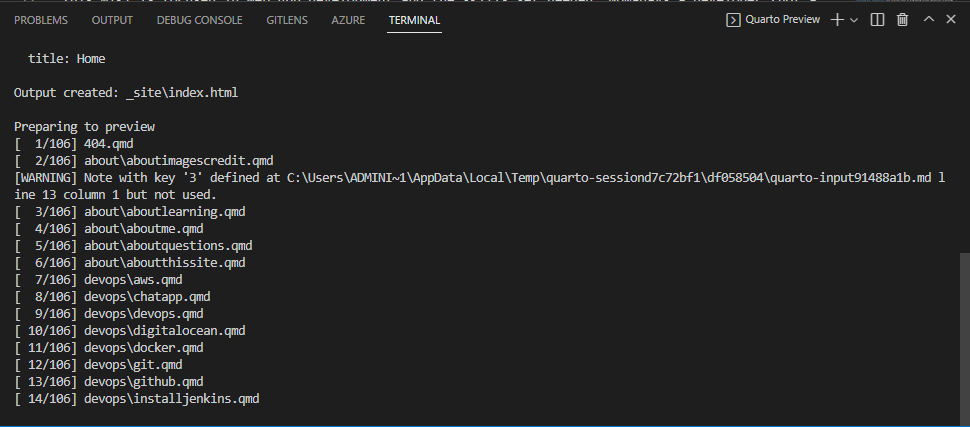Screen dimensions: 970x427
Task: Switch to the OUTPUT tab
Action: [112, 20]
